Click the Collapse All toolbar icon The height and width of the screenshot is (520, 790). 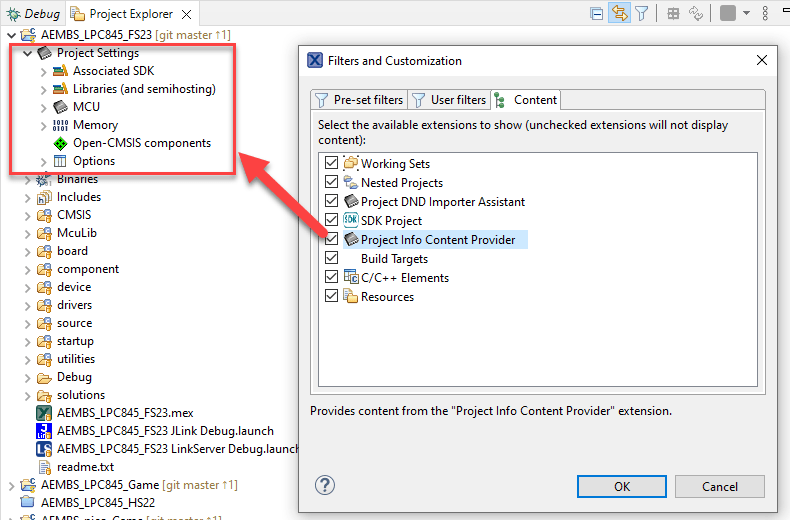pyautogui.click(x=597, y=14)
